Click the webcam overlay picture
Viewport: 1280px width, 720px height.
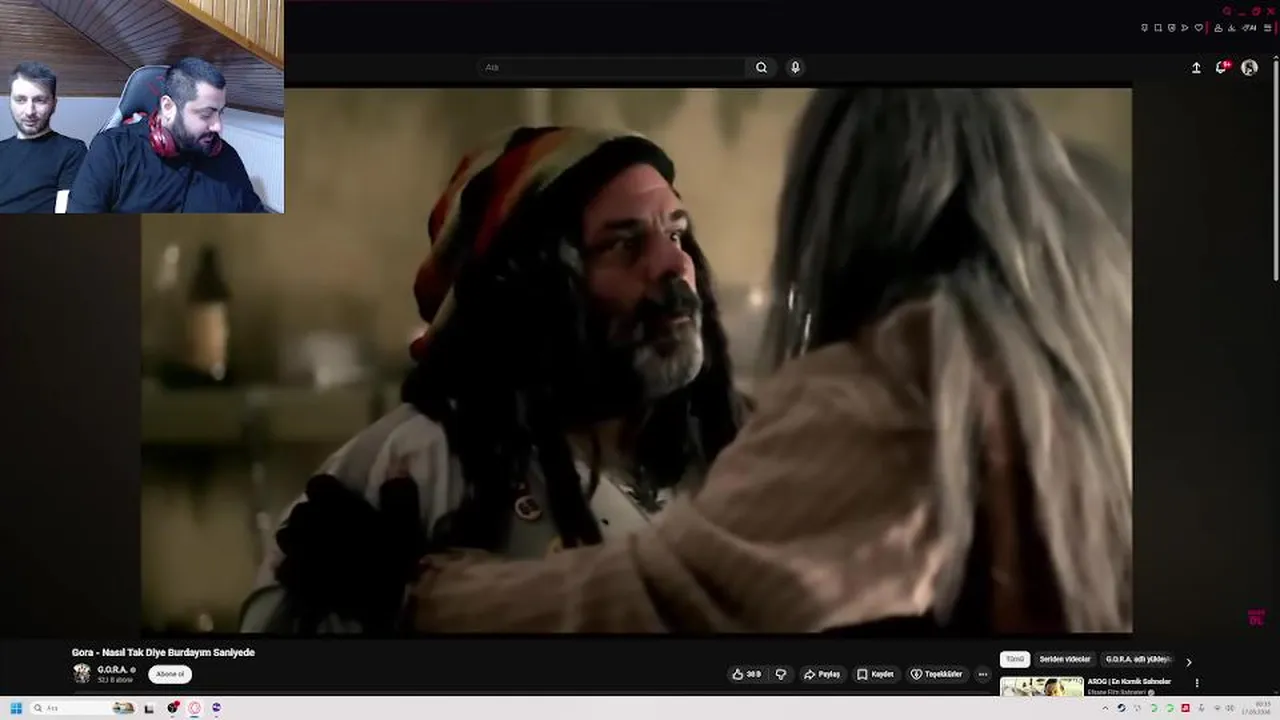tap(142, 106)
